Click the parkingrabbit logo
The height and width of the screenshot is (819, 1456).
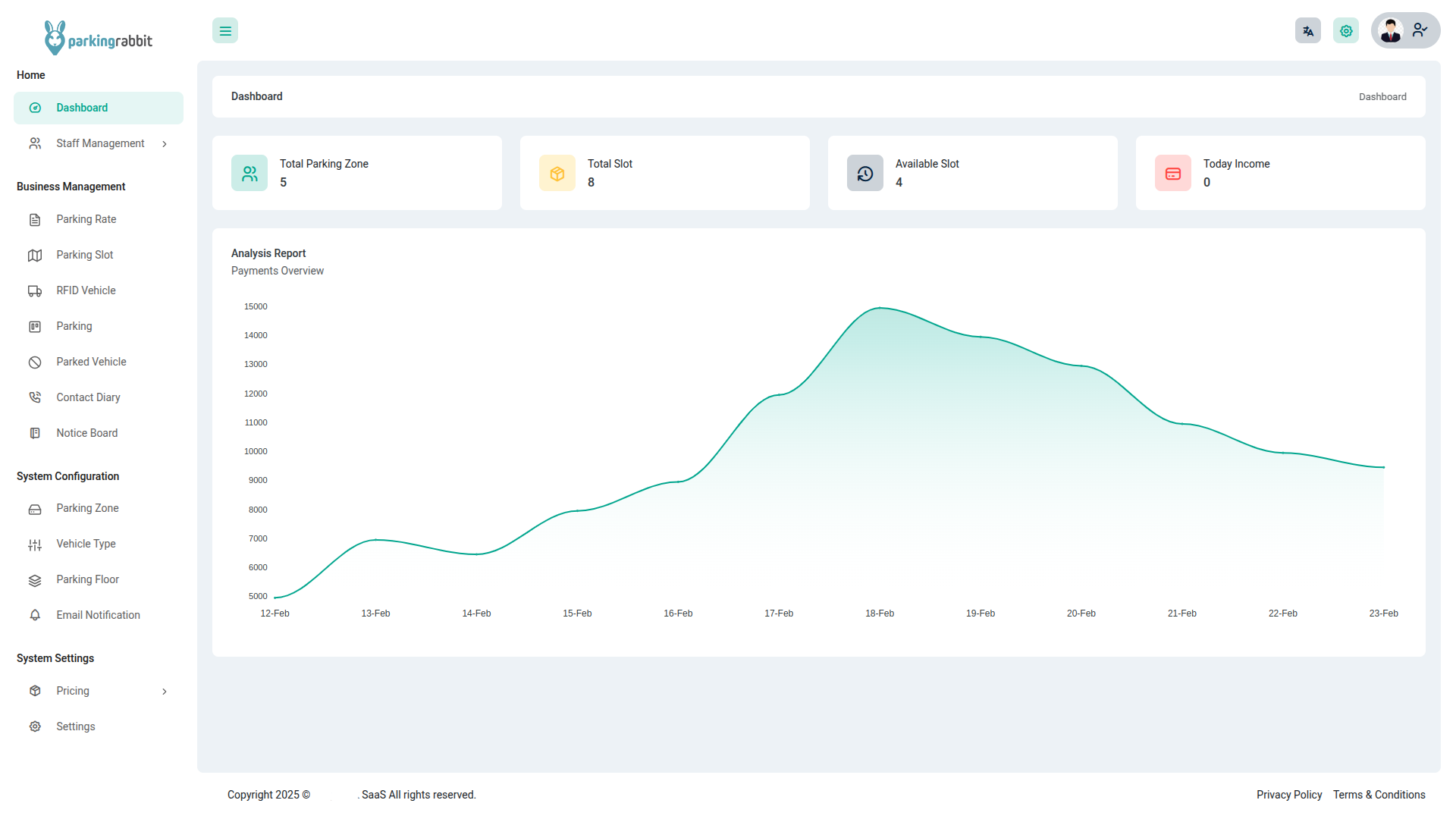tap(98, 38)
